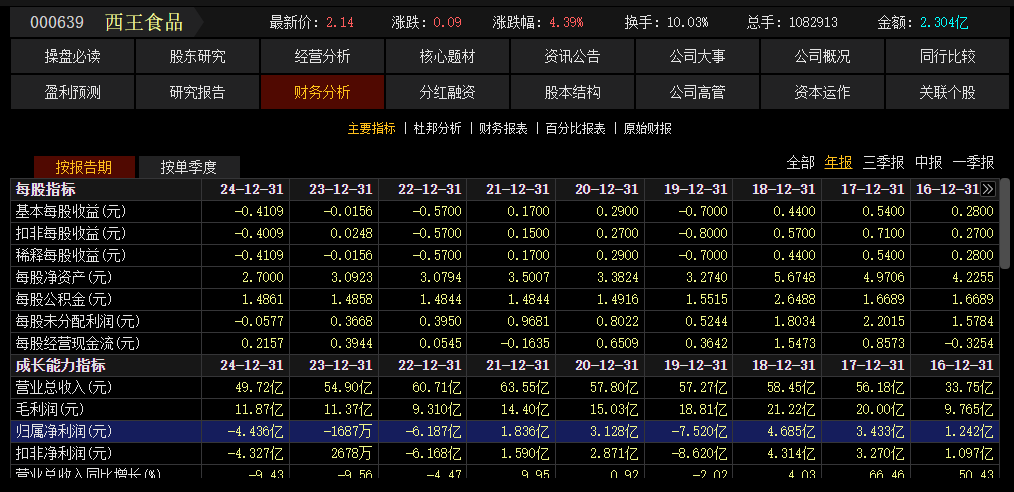Click the 最新价 2.14 value

(340, 23)
